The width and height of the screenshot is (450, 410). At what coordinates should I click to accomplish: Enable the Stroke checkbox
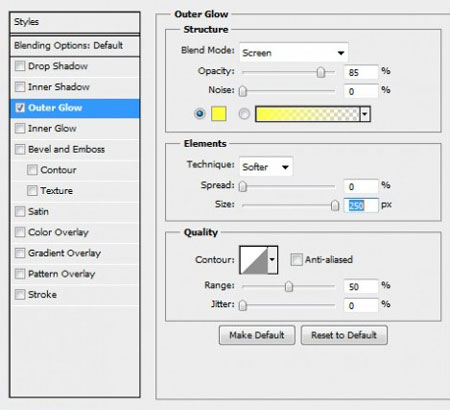(x=20, y=294)
